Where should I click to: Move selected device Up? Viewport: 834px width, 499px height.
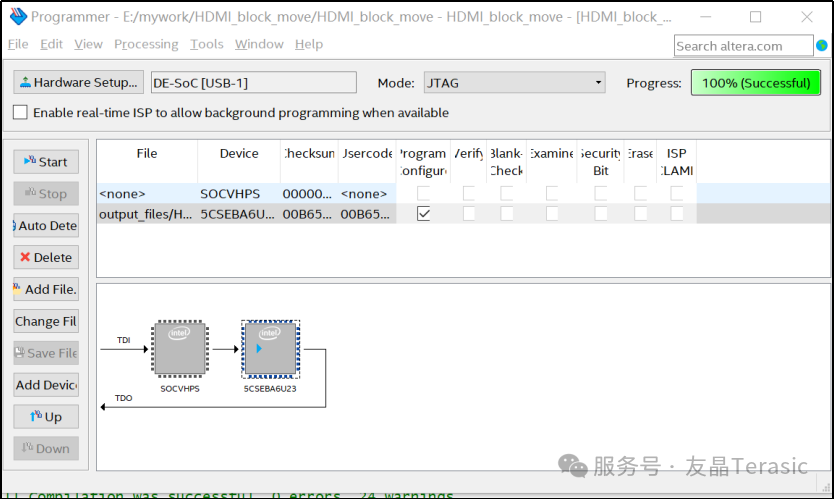point(46,417)
